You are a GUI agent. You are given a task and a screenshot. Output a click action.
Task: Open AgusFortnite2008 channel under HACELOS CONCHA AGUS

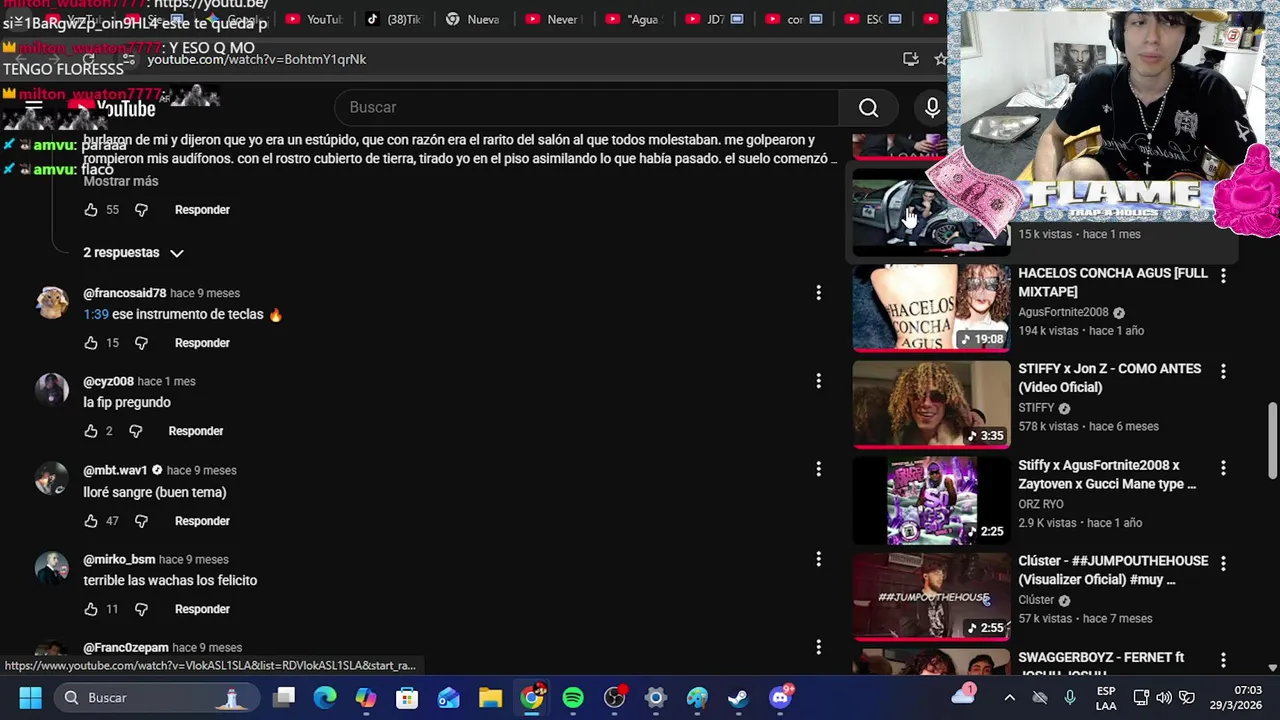point(1063,312)
